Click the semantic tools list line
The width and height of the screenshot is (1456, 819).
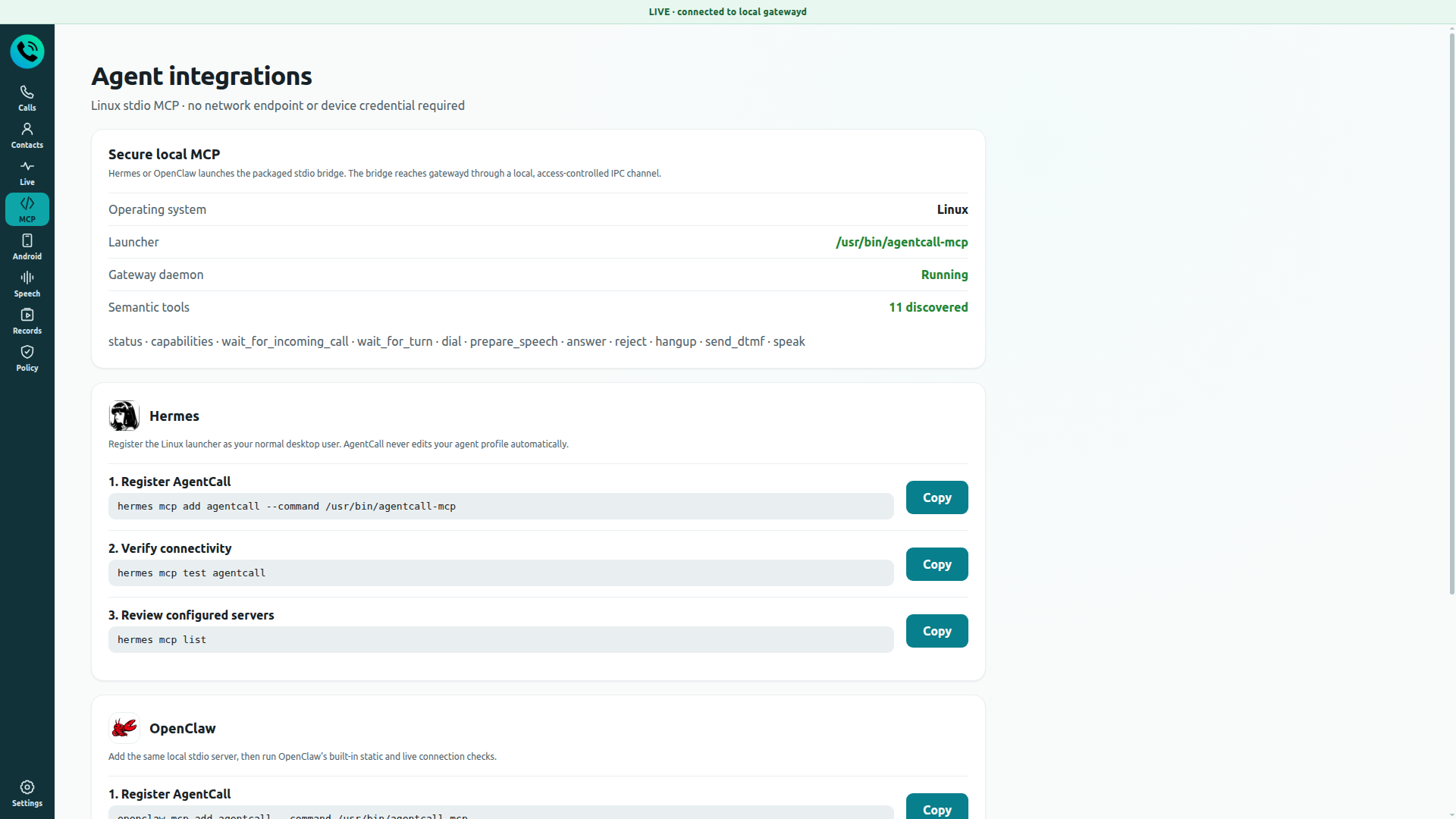coord(457,341)
